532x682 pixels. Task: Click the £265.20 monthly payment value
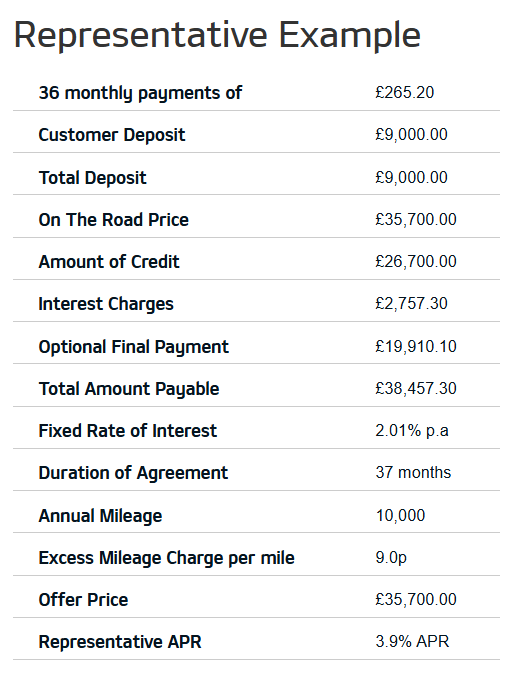click(x=405, y=92)
